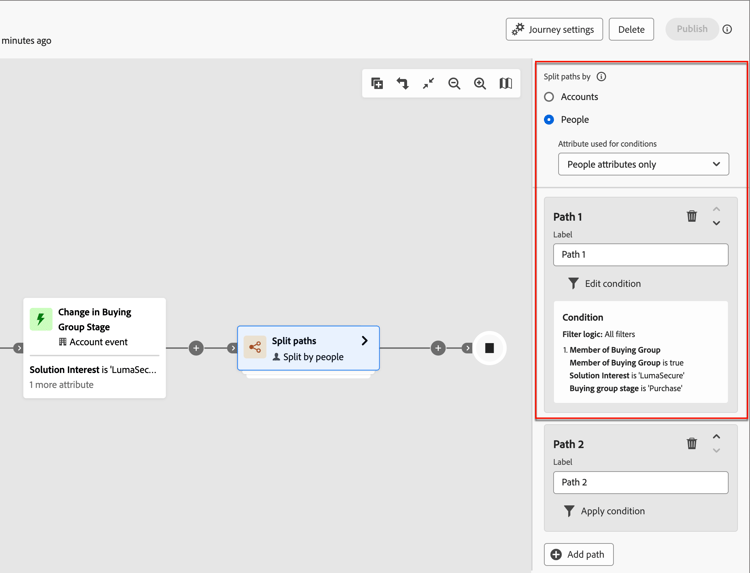
Task: Move Path 2 up with chevron
Action: (x=717, y=436)
